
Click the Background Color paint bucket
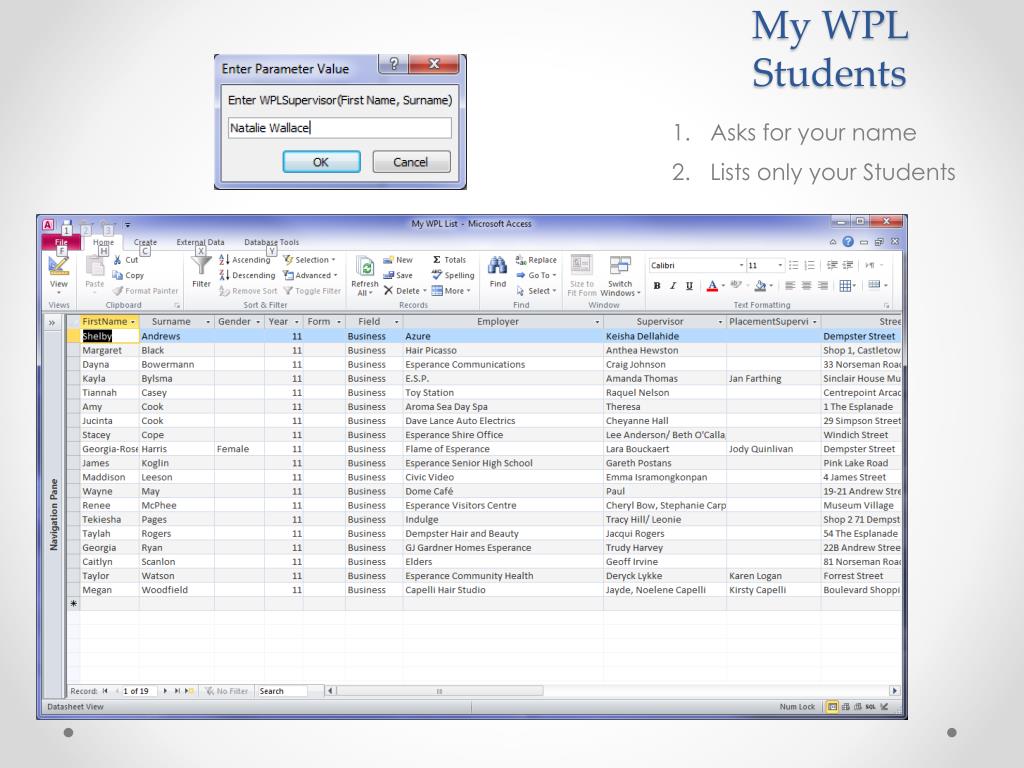(x=760, y=286)
